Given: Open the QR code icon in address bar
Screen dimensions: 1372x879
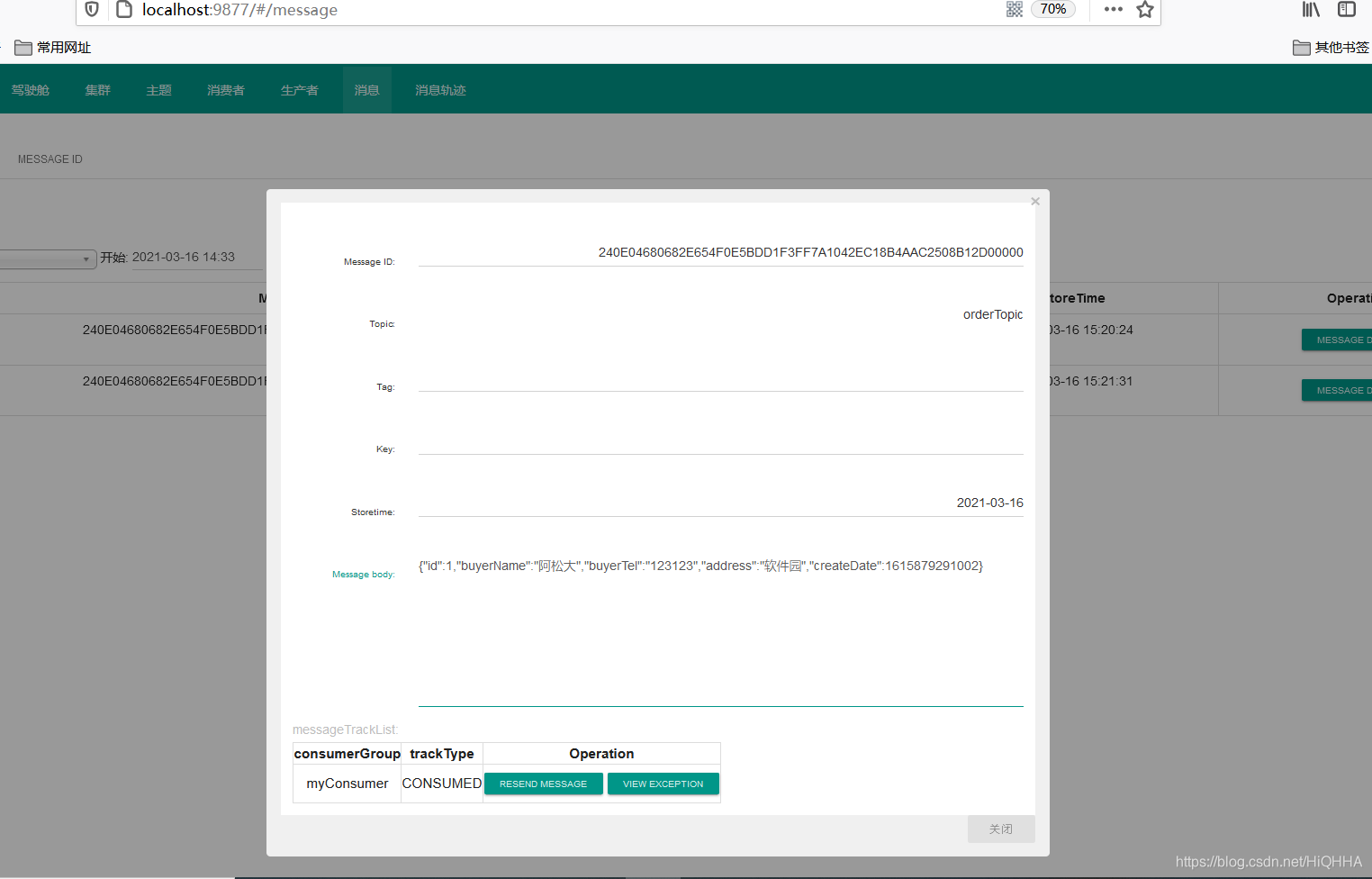Looking at the screenshot, I should coord(1015,9).
